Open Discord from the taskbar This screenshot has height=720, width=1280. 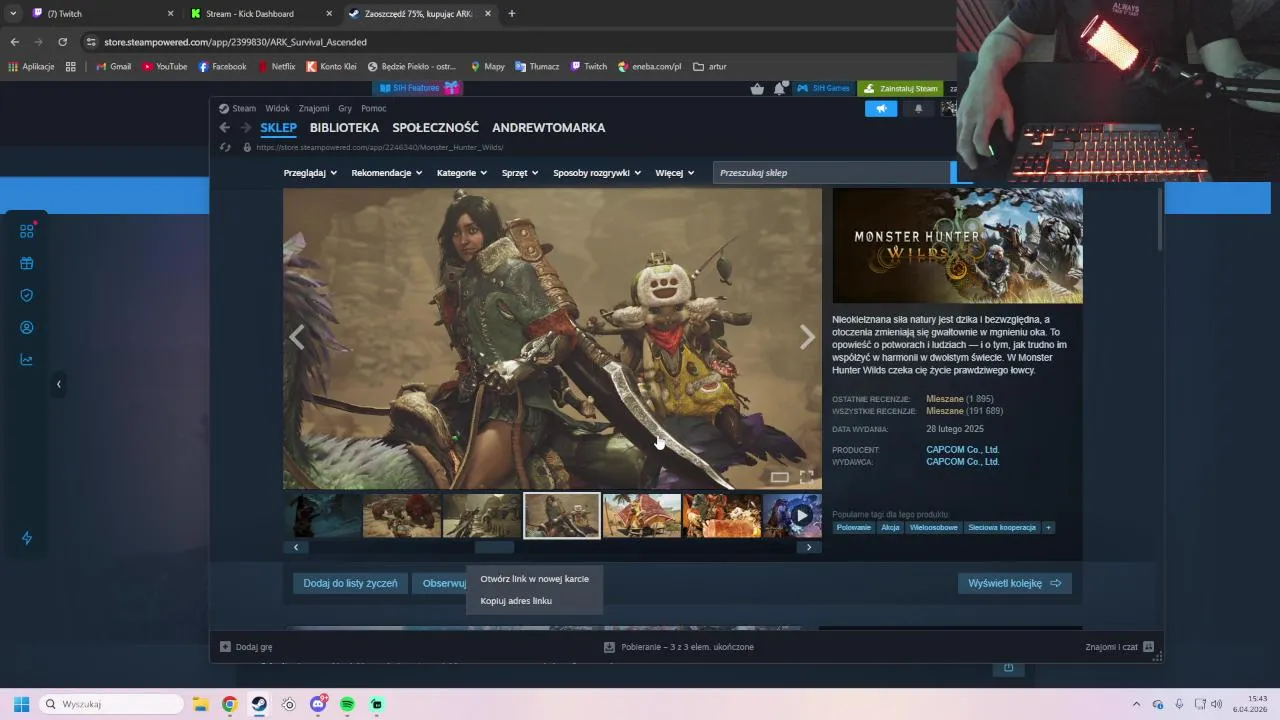point(318,704)
